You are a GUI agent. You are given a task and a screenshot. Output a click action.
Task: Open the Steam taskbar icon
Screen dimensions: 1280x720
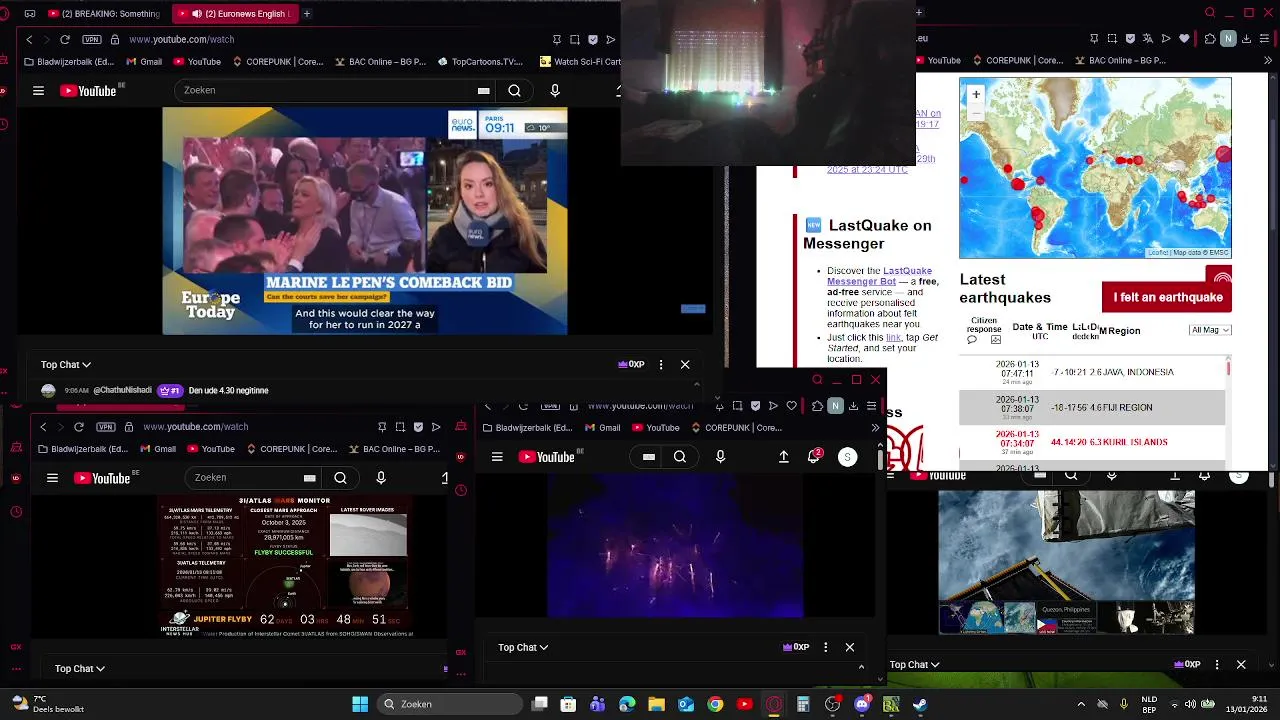click(920, 704)
